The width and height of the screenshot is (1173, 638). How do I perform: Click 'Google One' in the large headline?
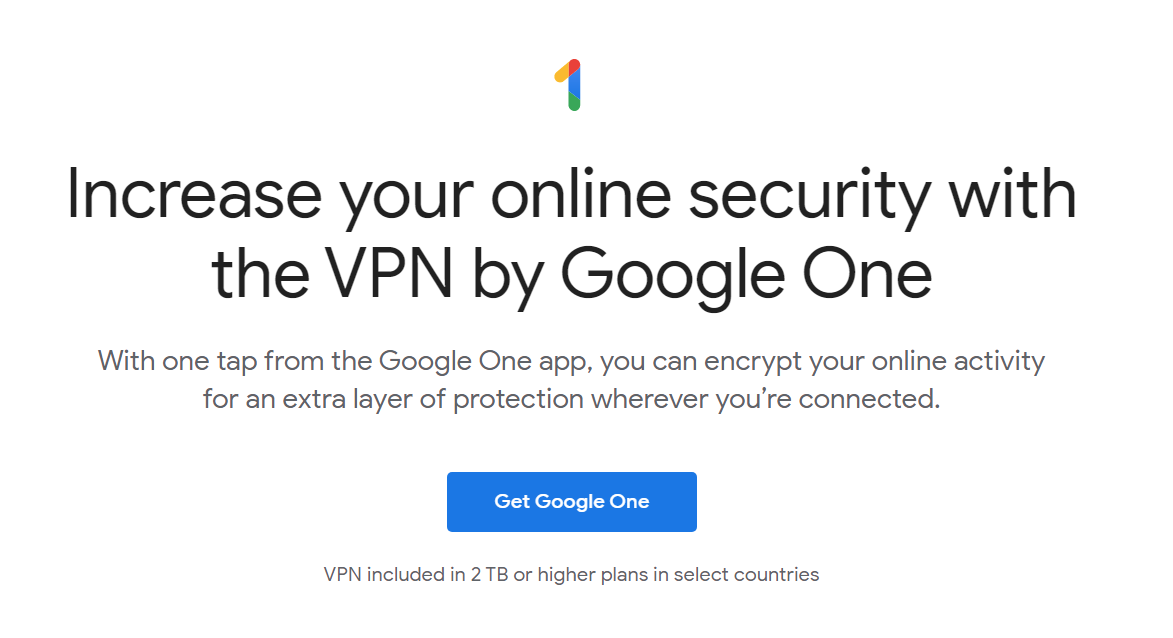tap(747, 274)
